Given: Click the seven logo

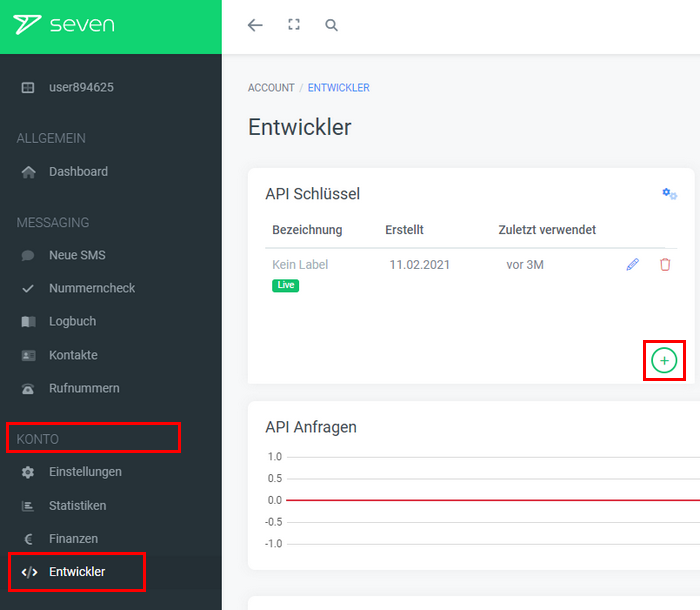Looking at the screenshot, I should click(x=64, y=25).
